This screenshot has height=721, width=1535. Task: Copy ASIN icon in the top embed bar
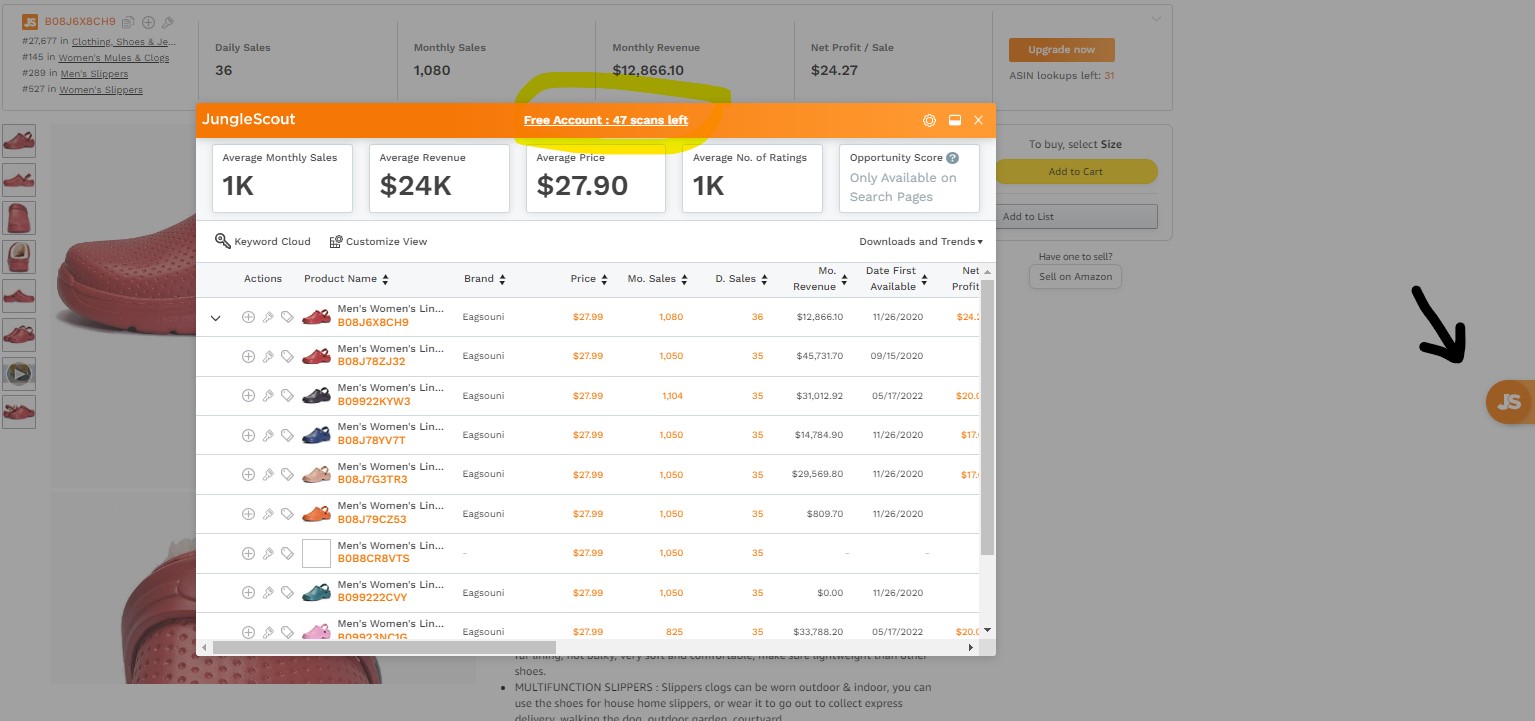click(128, 22)
